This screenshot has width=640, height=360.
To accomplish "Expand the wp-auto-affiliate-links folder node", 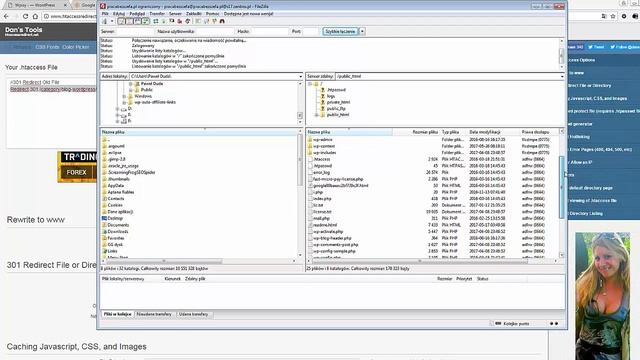I will [x=124, y=102].
